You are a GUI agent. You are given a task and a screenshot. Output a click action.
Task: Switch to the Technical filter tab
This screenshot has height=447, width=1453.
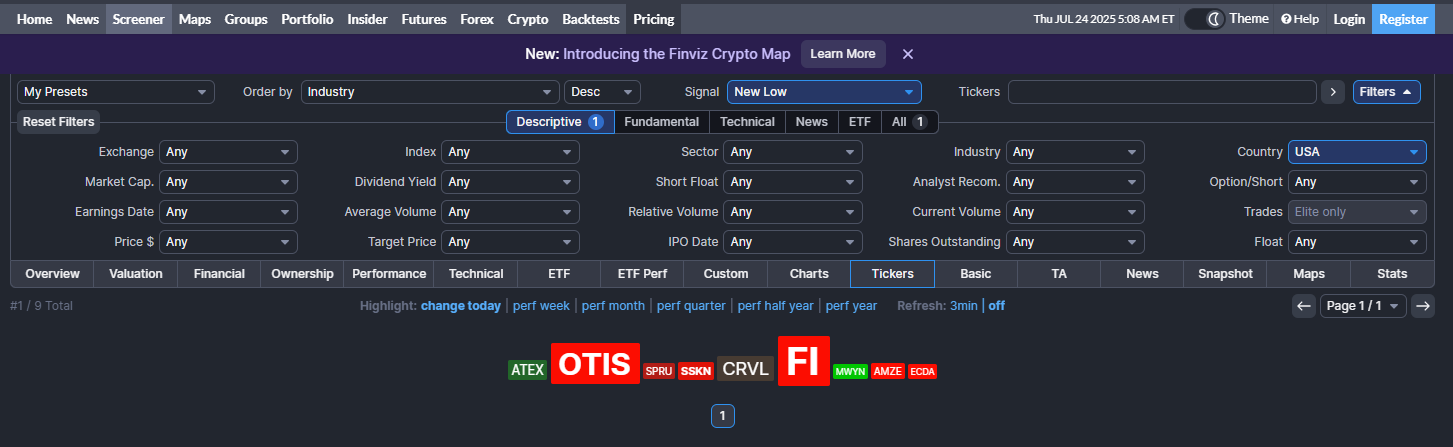coord(747,122)
